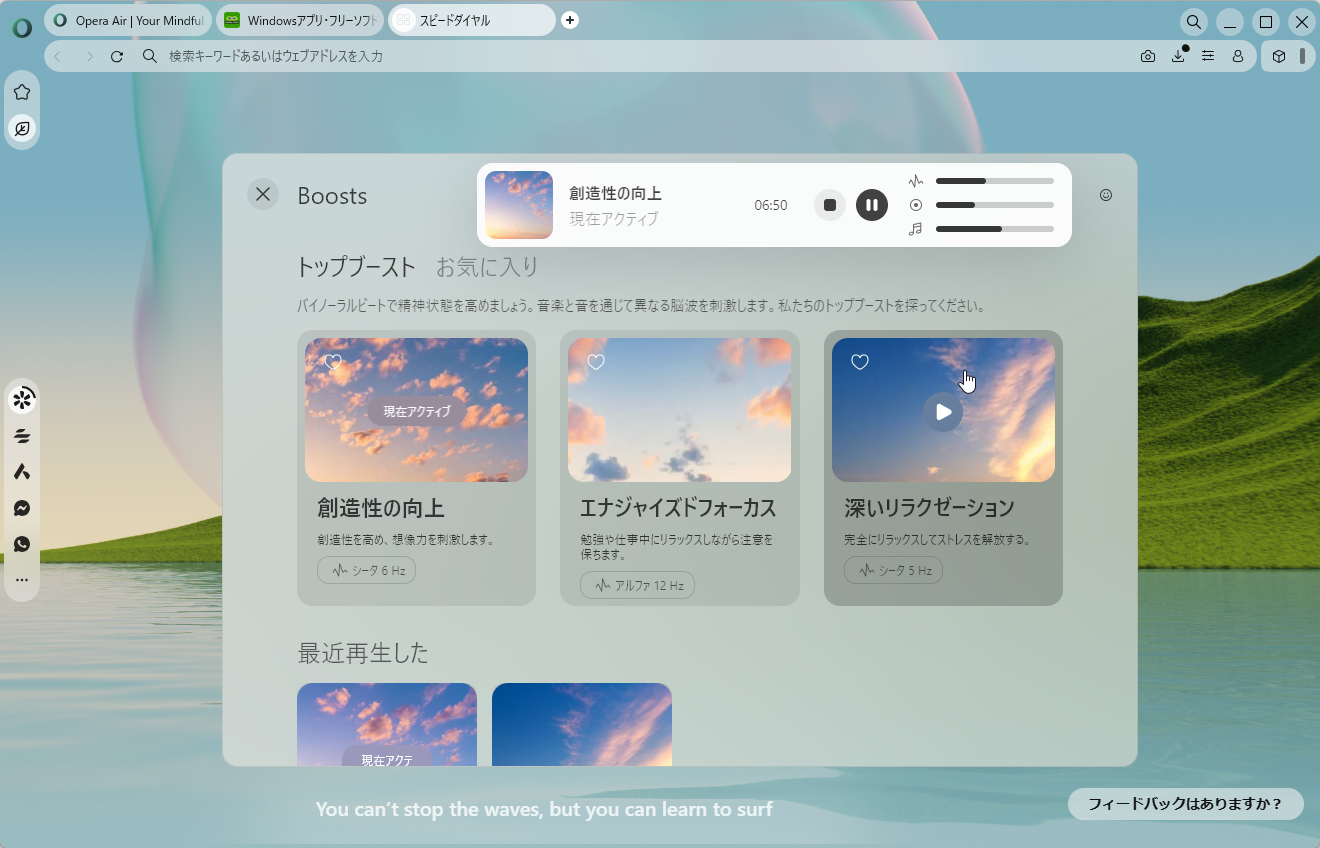
Task: Pause the active boost
Action: coord(872,205)
